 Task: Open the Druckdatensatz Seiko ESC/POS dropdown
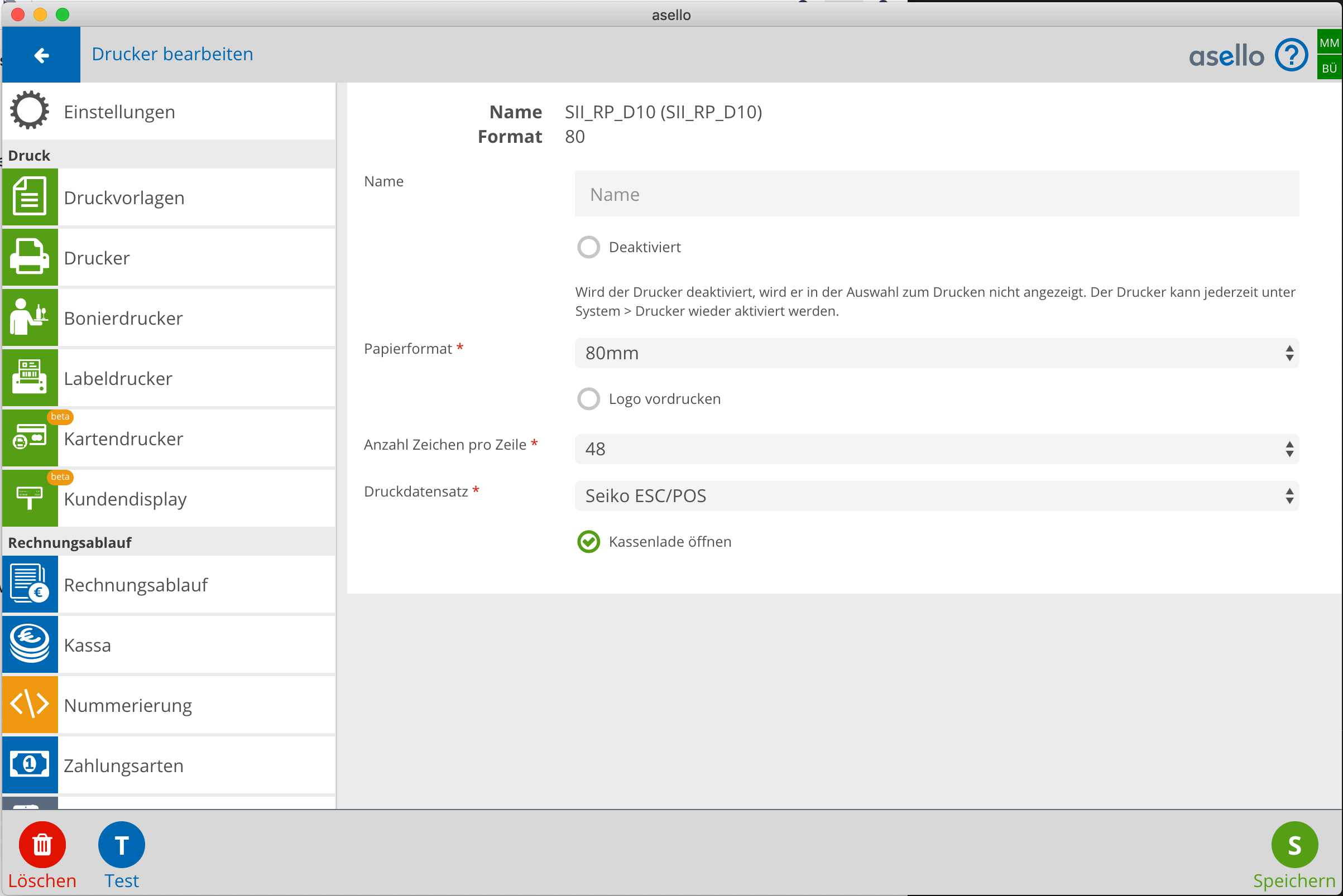pos(937,496)
